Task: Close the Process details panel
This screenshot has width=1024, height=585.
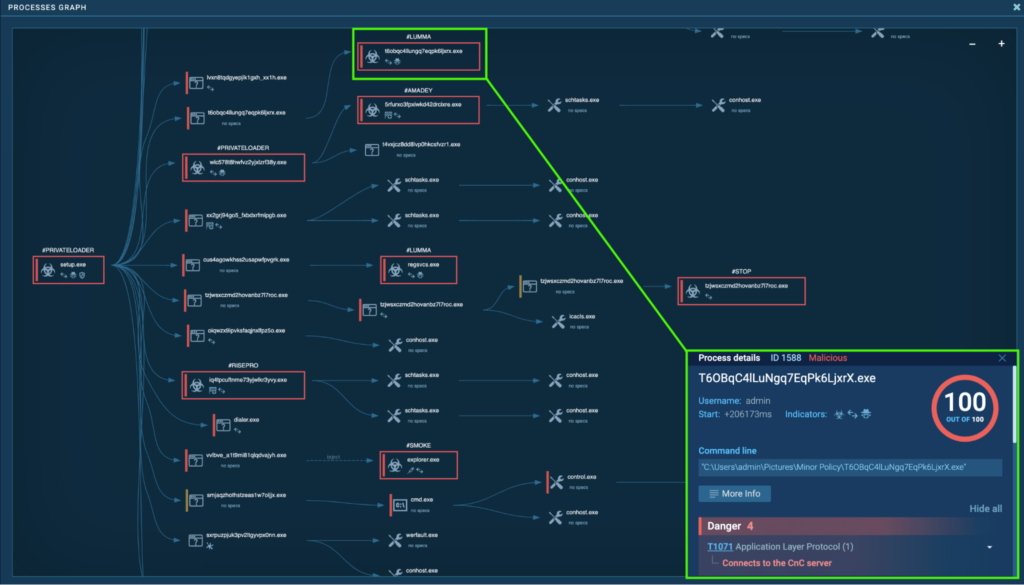Action: coord(1002,358)
